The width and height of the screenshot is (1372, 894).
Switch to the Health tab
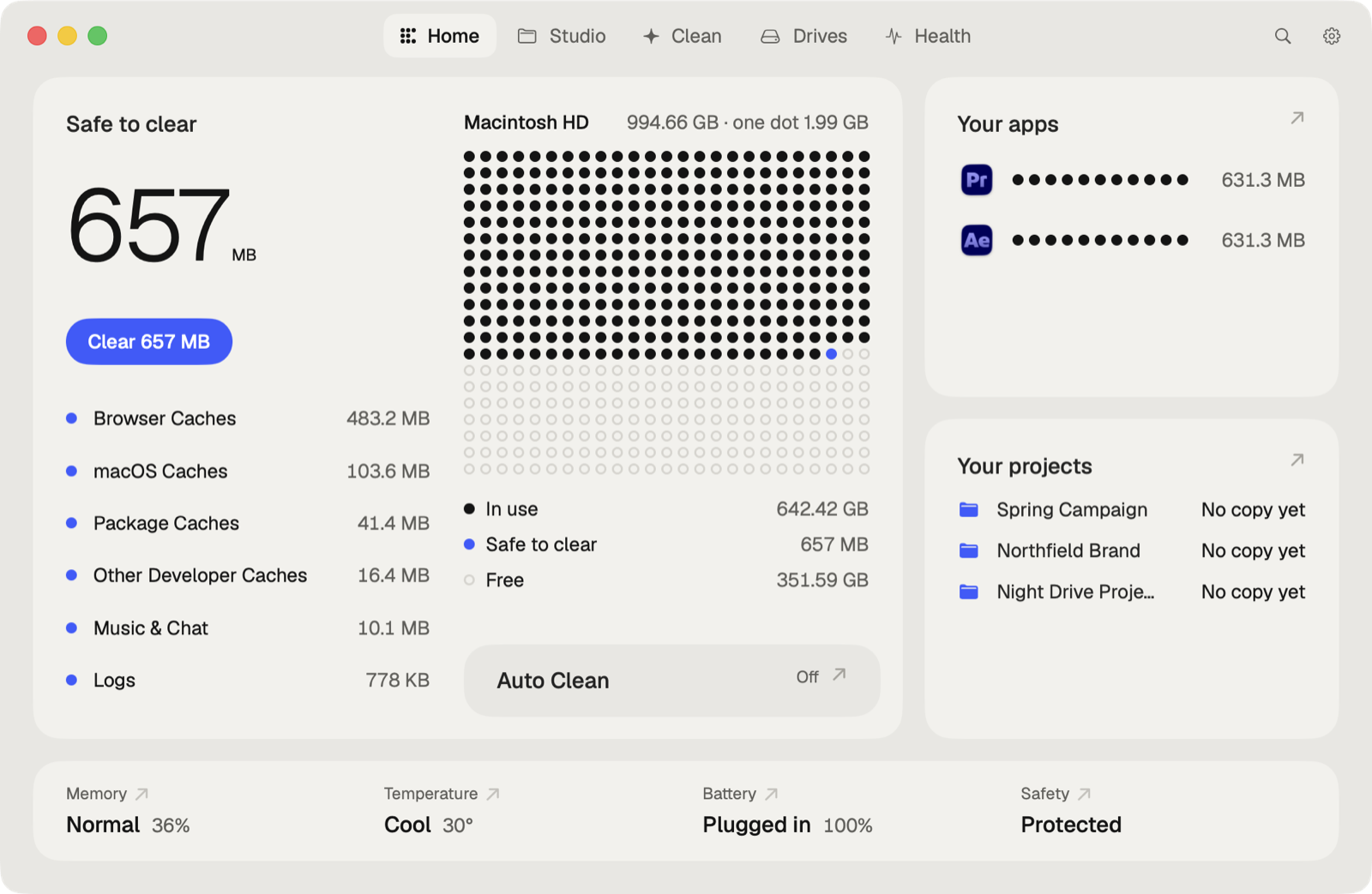click(x=929, y=36)
